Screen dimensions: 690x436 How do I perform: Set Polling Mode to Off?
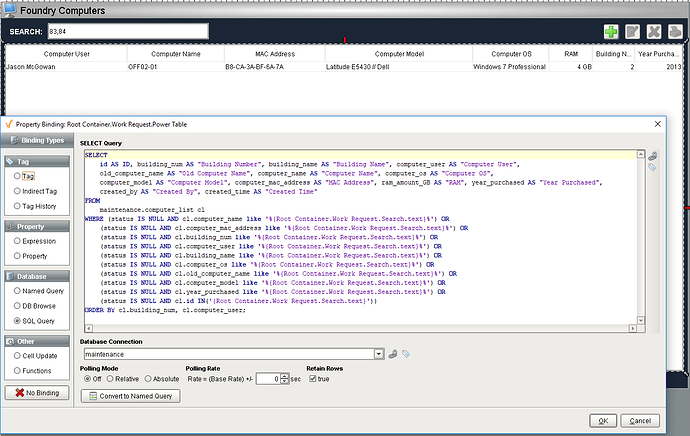[x=87, y=379]
